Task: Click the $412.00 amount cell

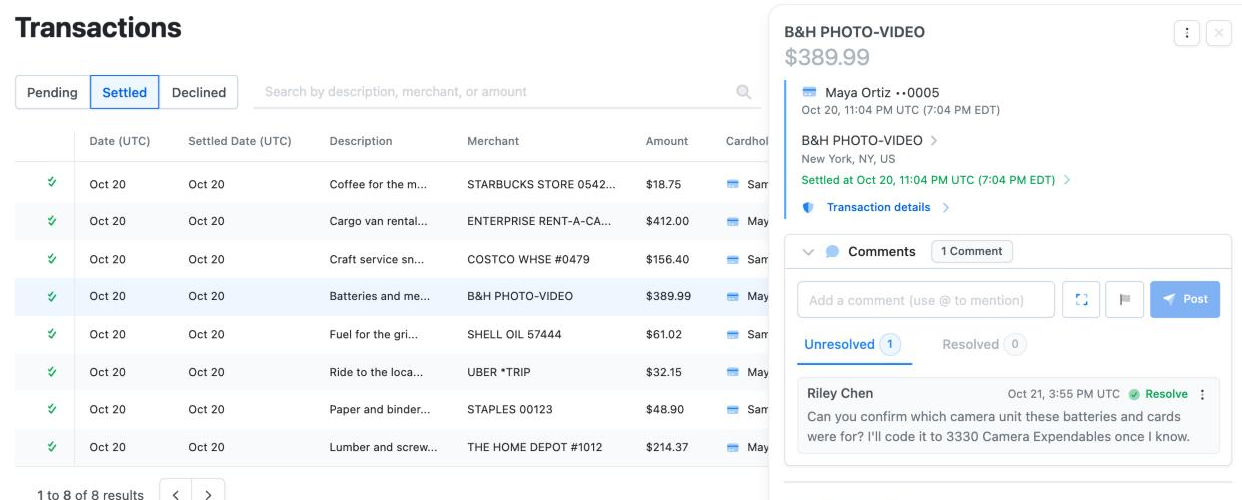Action: pos(667,221)
